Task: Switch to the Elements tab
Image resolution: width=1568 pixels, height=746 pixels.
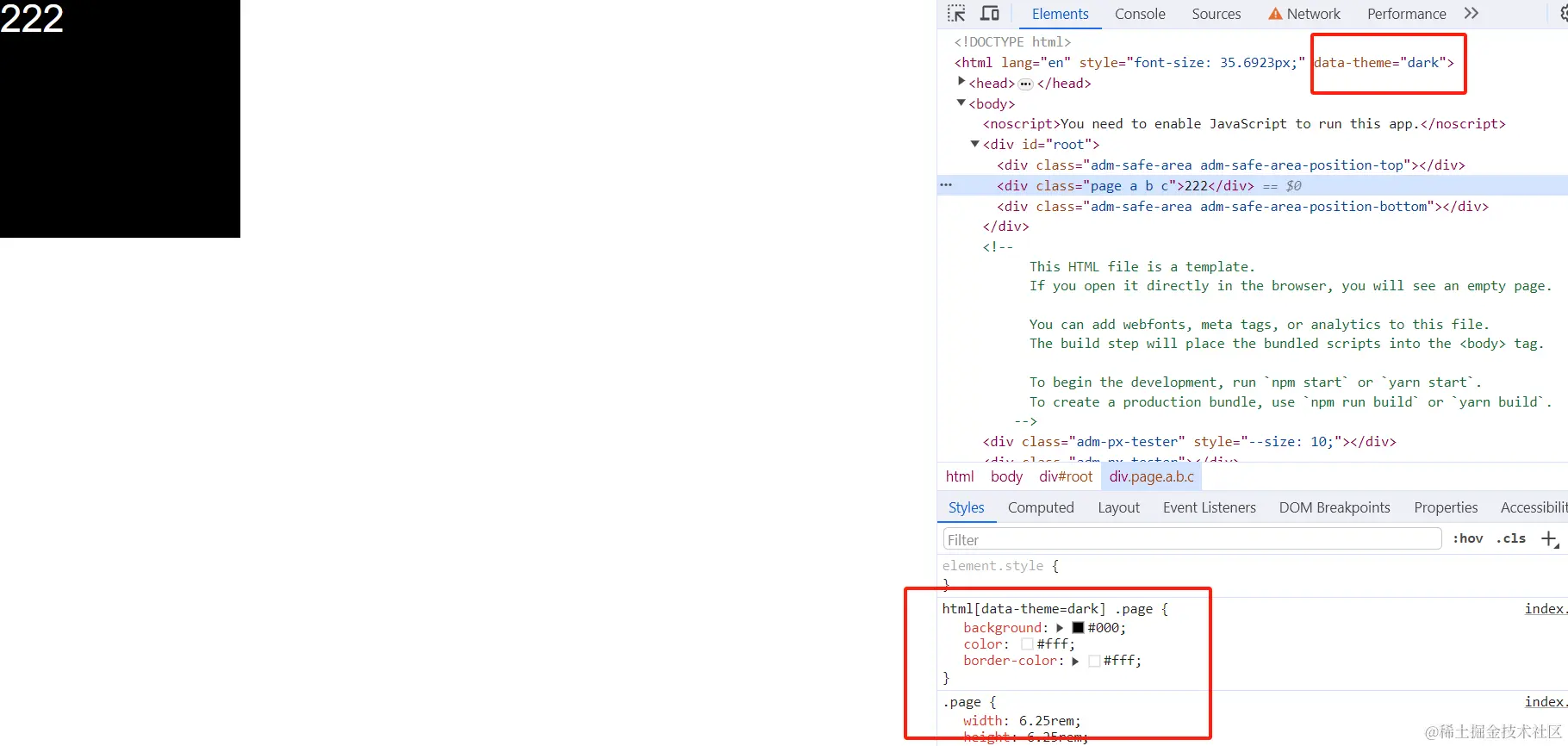Action: click(1060, 14)
